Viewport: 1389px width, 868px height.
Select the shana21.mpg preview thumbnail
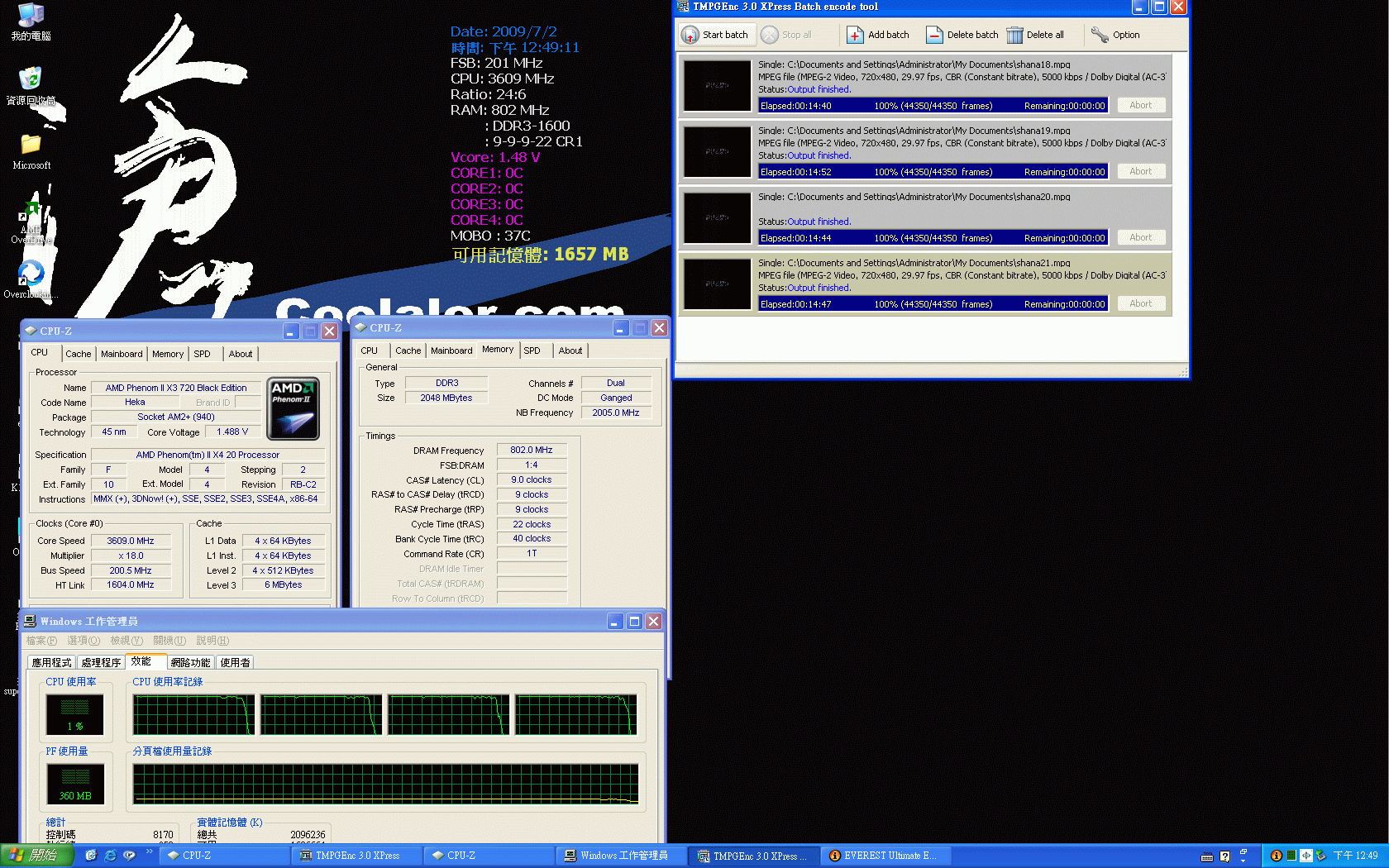pyautogui.click(x=717, y=284)
